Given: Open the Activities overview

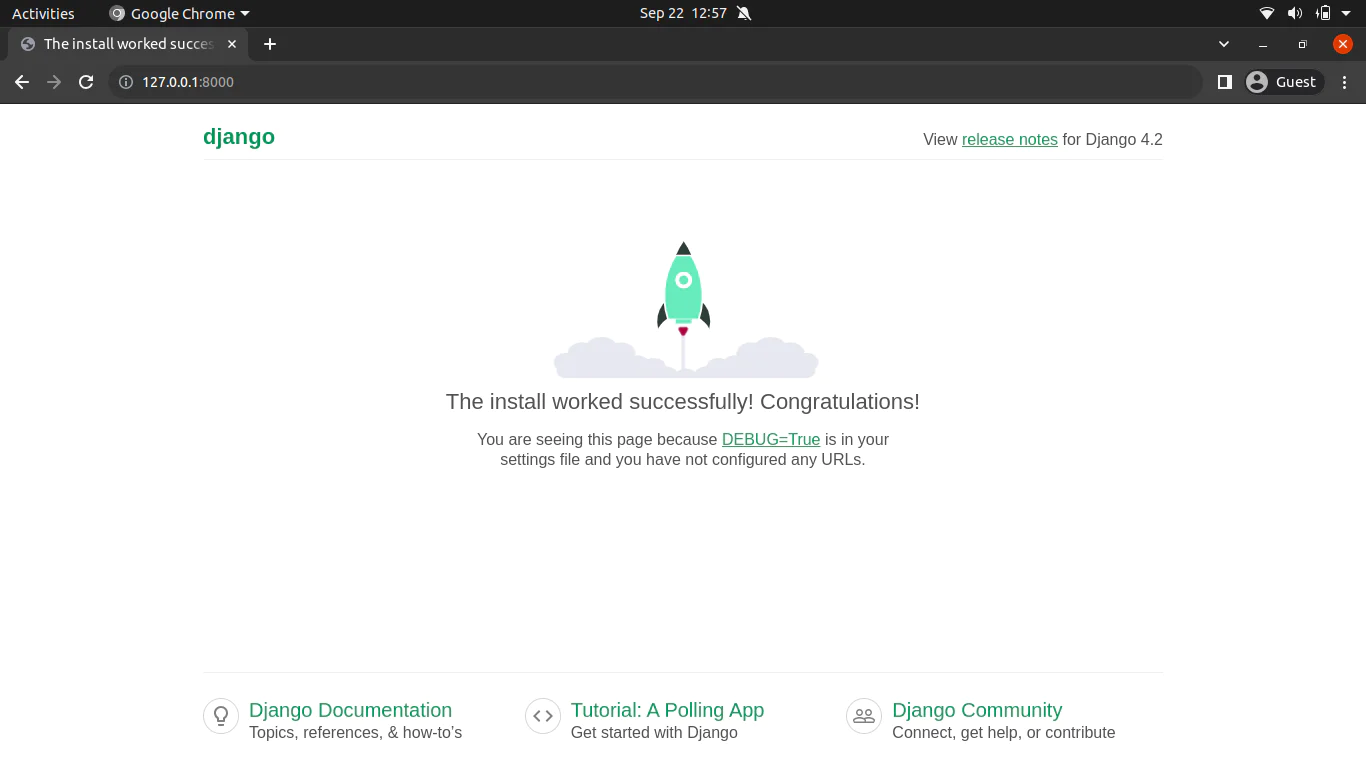Looking at the screenshot, I should pos(43,14).
